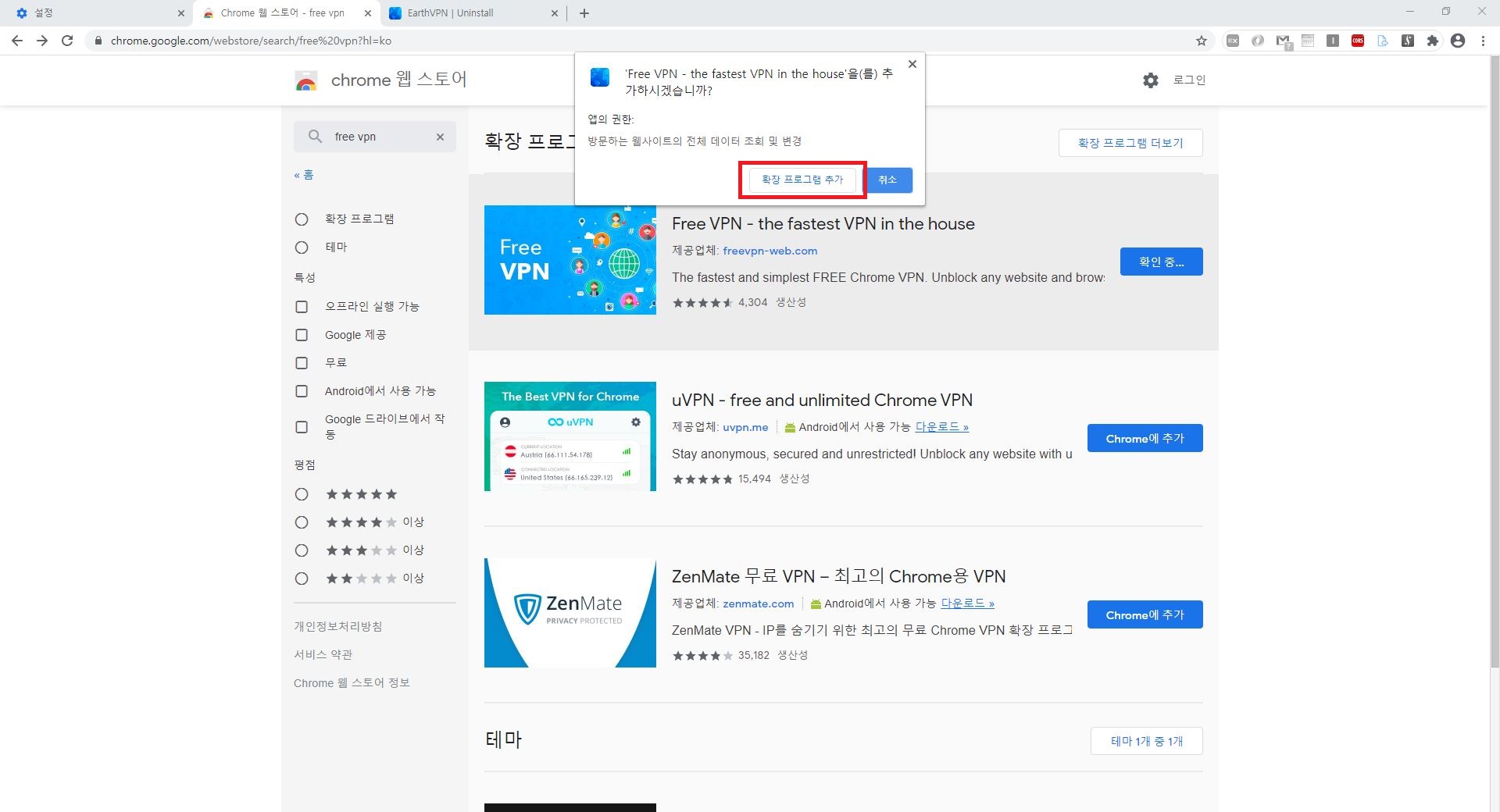Image resolution: width=1500 pixels, height=812 pixels.
Task: Open the Chrome three-dot menu
Action: point(1483,41)
